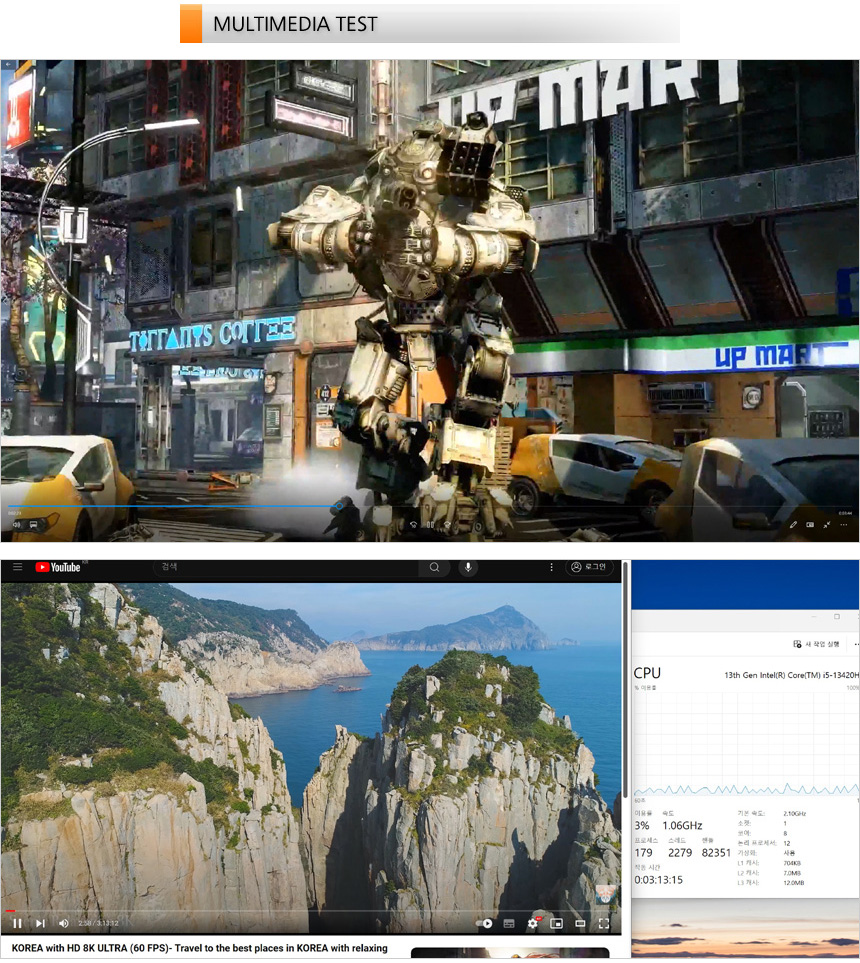
Task: Click the 82351 handles value
Action: (x=716, y=852)
